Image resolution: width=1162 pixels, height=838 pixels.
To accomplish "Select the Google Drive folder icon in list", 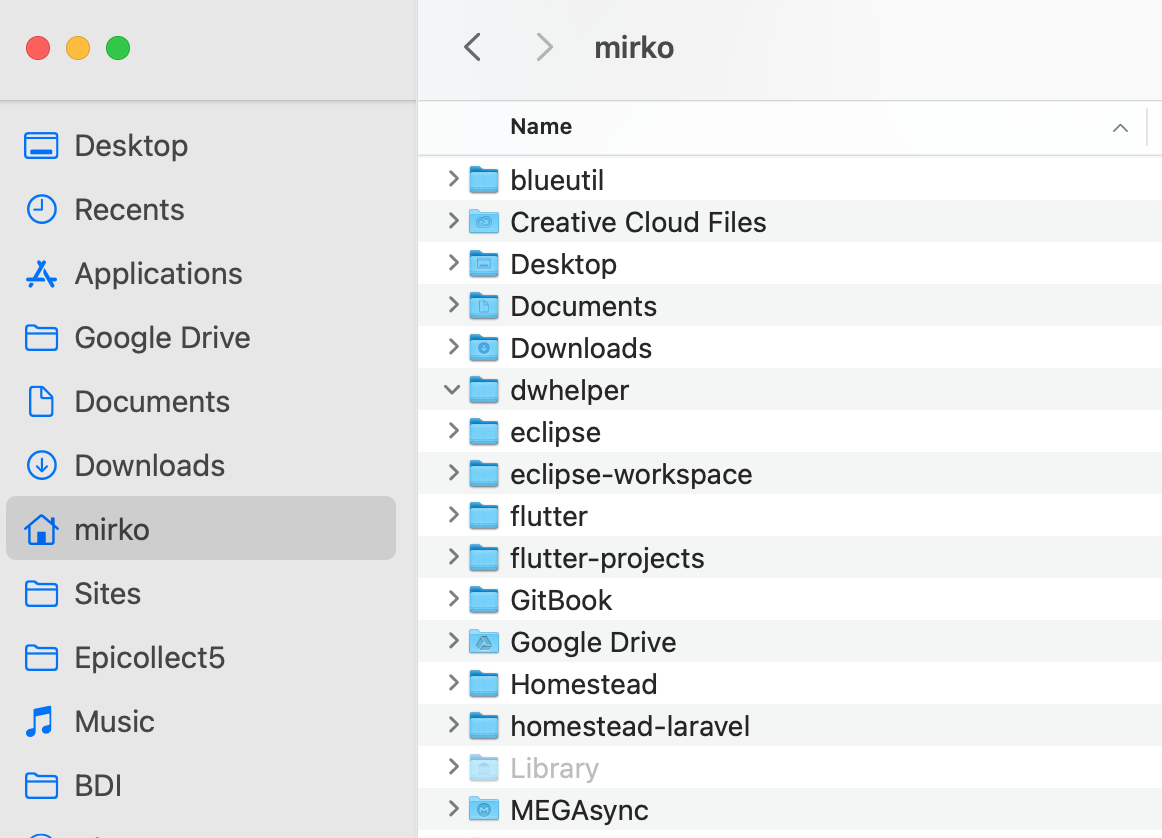I will click(x=484, y=642).
